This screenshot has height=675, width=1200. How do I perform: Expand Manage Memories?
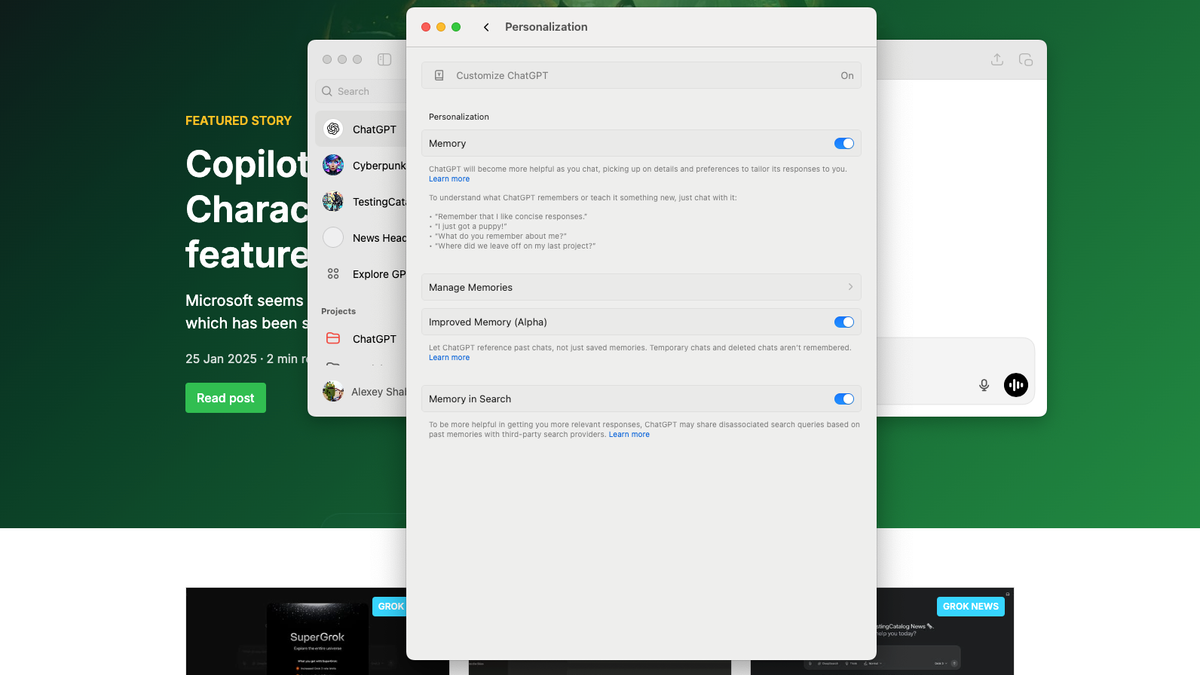coord(641,287)
